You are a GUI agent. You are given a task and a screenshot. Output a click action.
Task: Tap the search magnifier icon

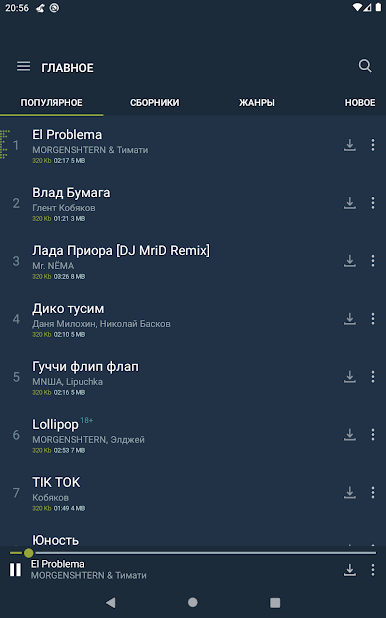coord(365,66)
